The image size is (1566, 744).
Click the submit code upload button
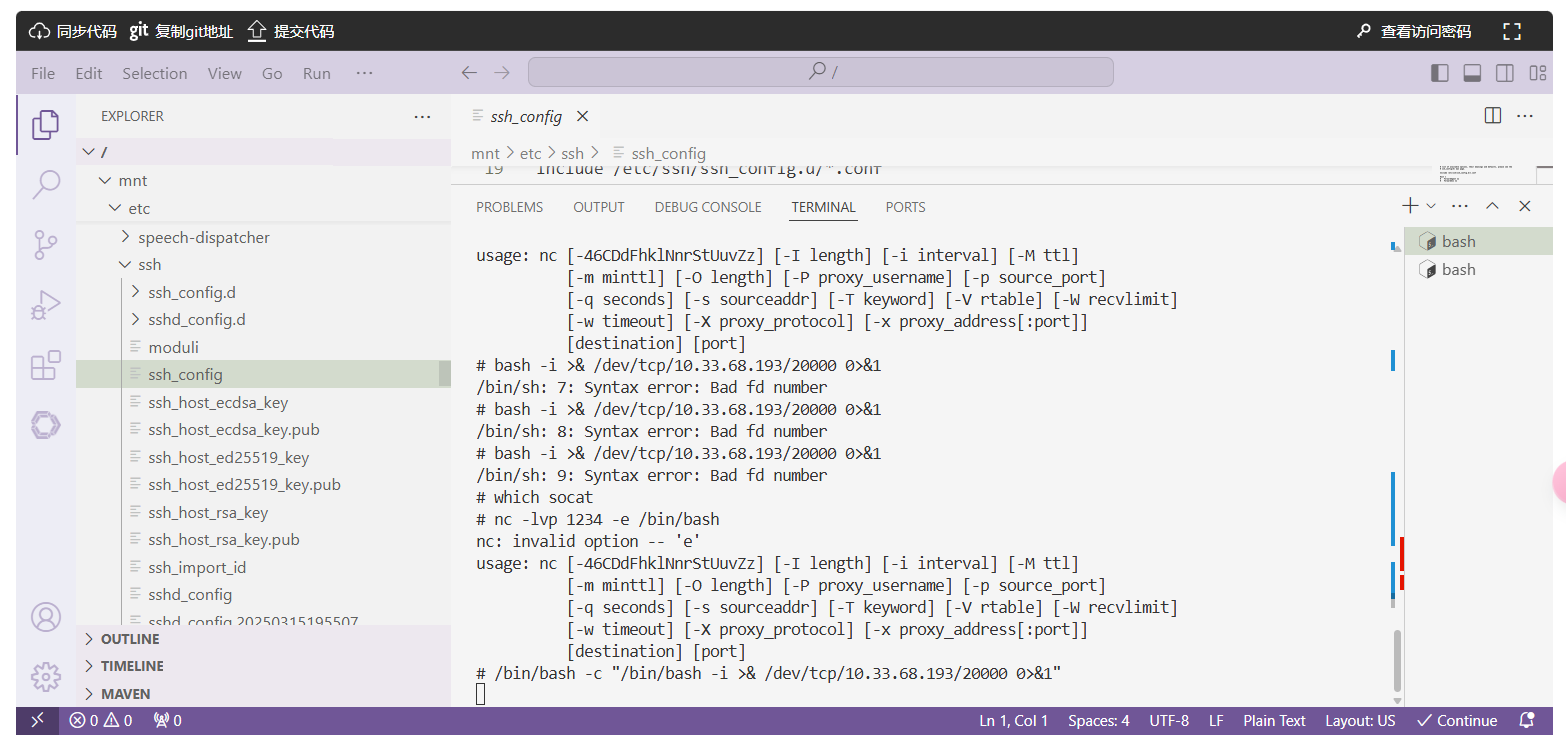coord(291,32)
